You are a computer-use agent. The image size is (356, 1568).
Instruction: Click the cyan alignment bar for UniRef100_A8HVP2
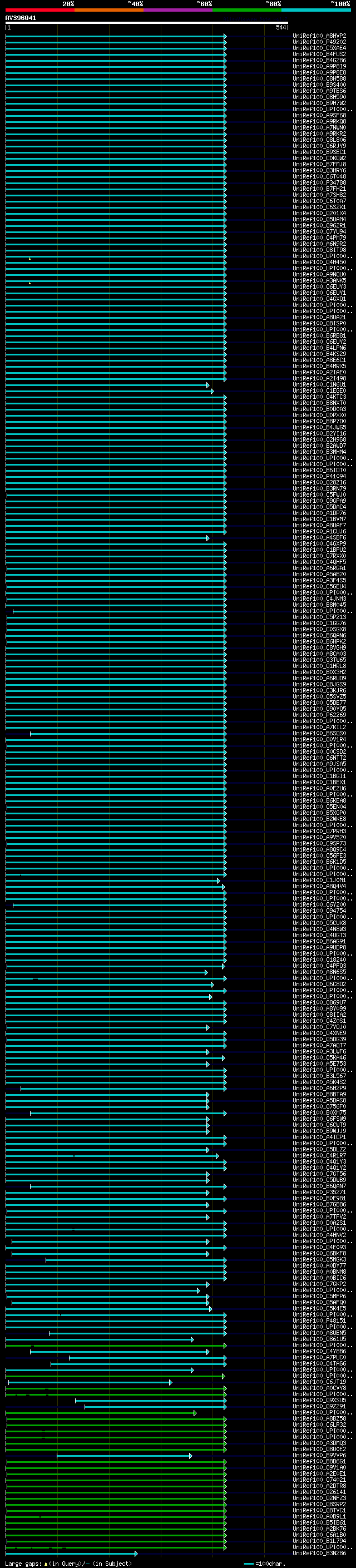tap(116, 36)
